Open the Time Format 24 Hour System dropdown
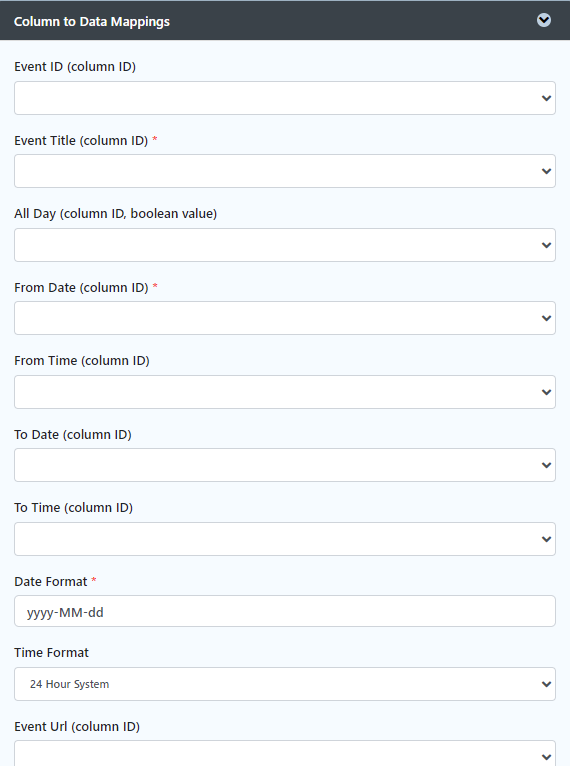This screenshot has height=766, width=570. pos(285,684)
